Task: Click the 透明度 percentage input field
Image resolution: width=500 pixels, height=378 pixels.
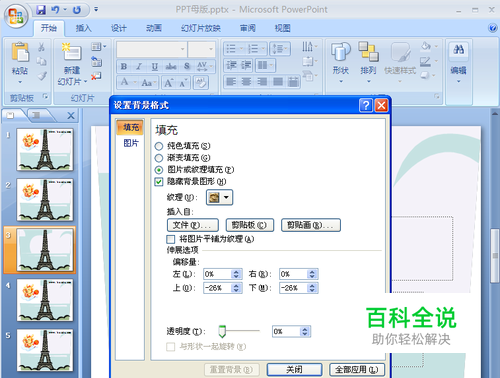Action: (286, 331)
